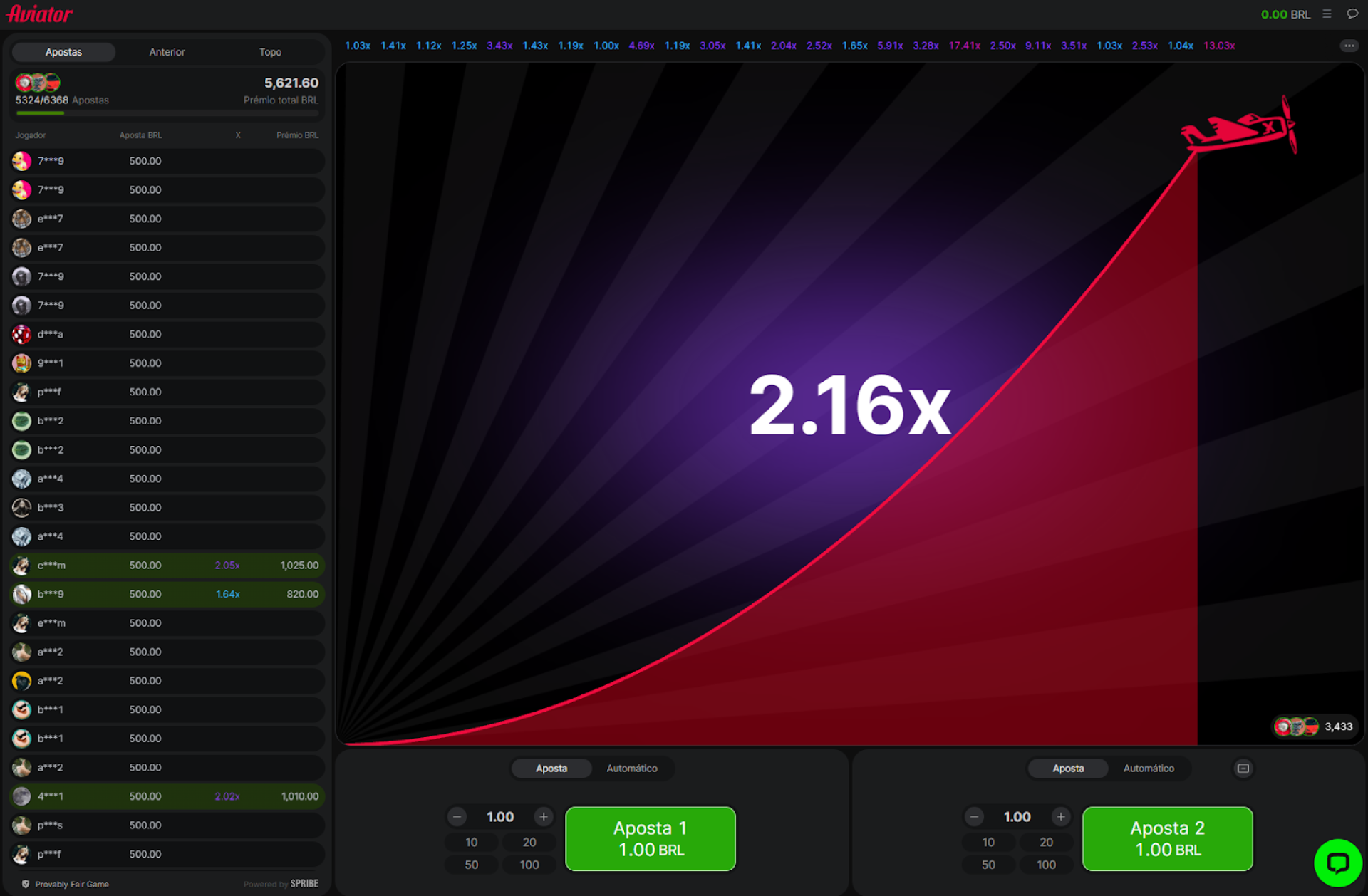Expand the round history via three-dots button
Viewport: 1368px width, 896px height.
(x=1349, y=46)
